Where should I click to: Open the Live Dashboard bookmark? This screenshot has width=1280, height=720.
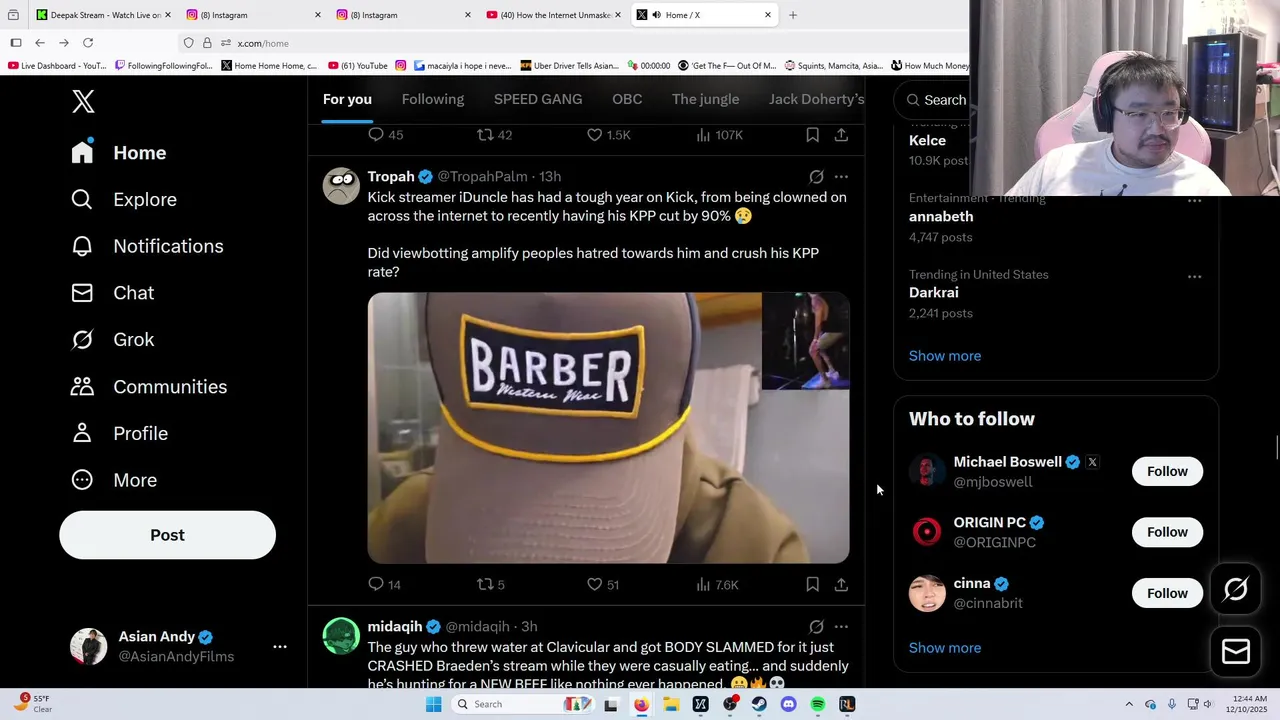(57, 66)
